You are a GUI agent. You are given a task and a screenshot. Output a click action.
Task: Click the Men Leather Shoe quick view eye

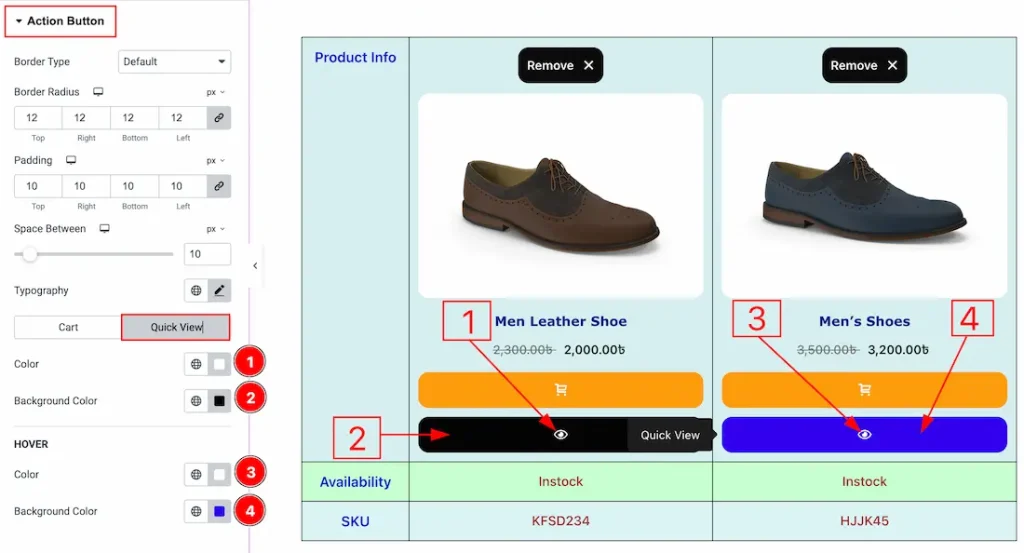pyautogui.click(x=560, y=435)
